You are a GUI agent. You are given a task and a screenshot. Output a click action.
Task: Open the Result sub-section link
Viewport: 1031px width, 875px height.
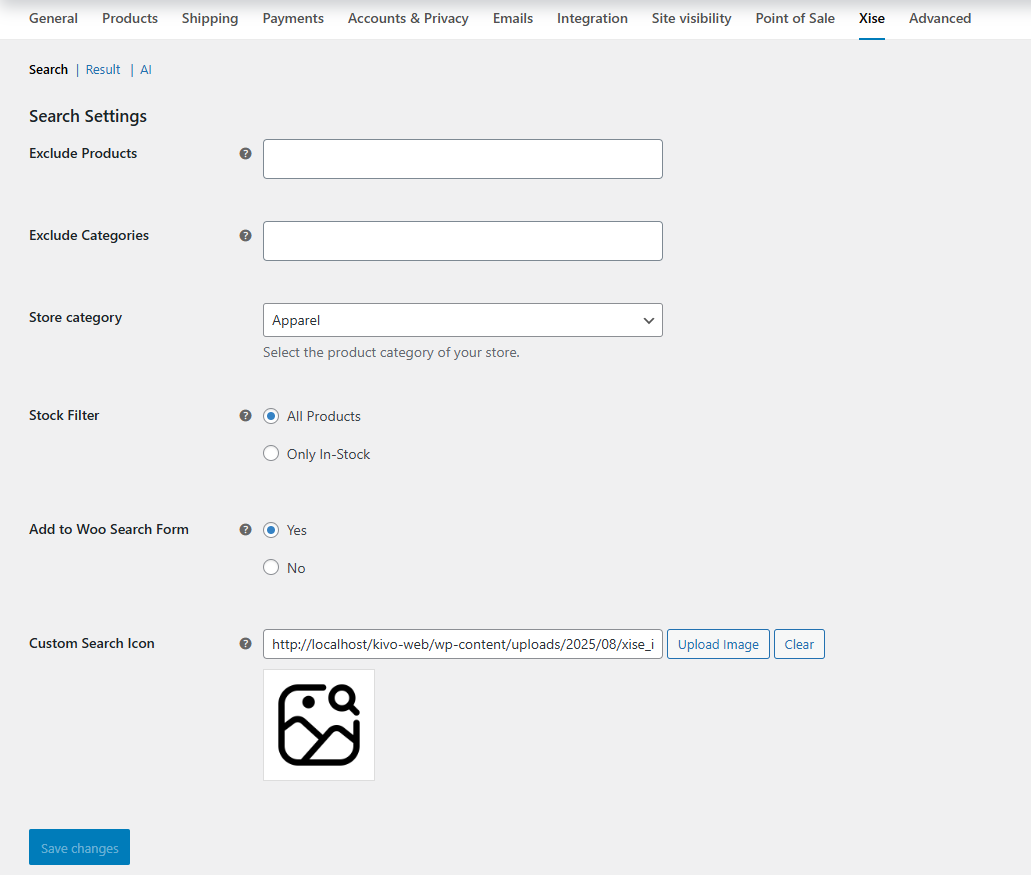[x=103, y=70]
